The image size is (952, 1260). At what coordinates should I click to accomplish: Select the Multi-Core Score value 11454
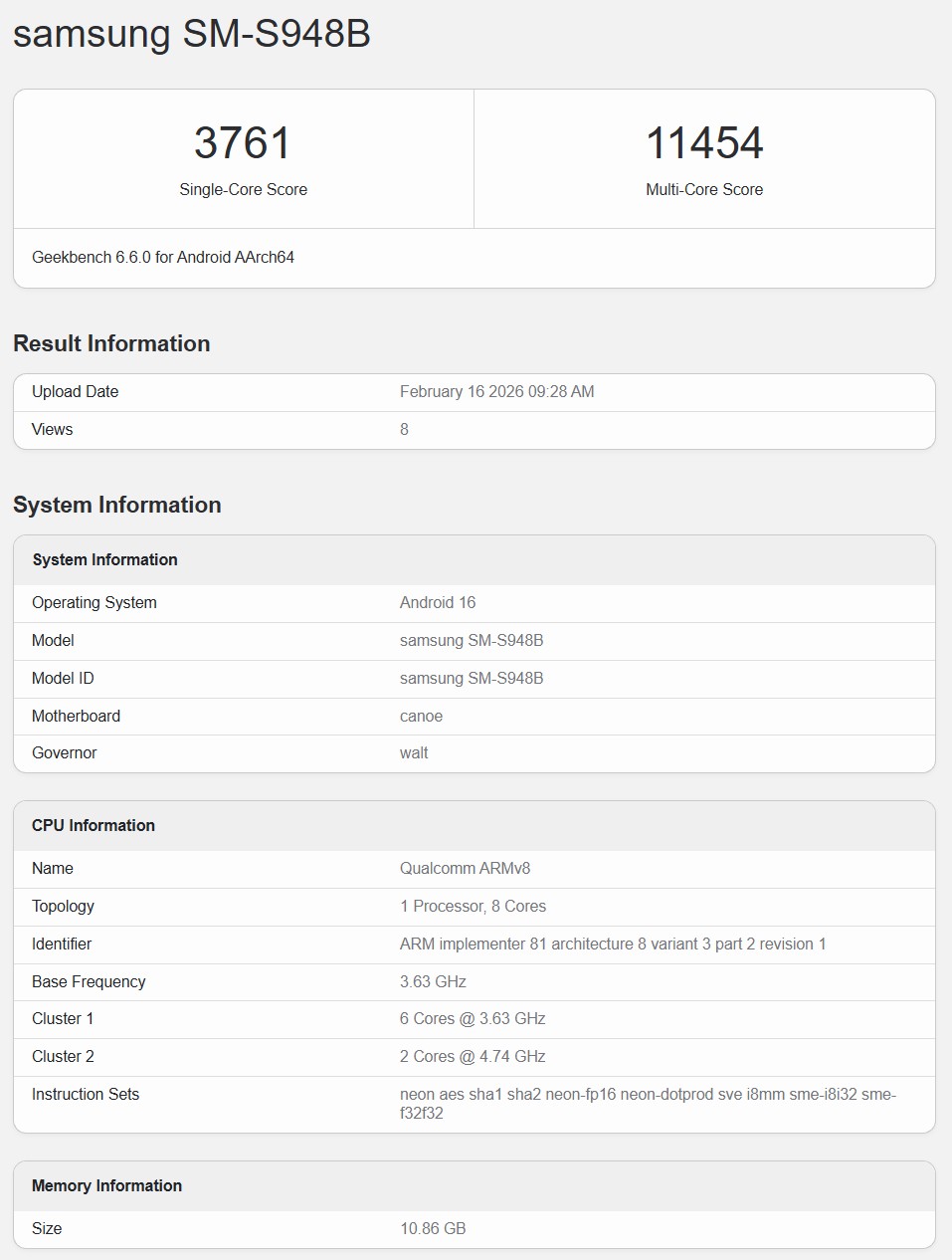coord(703,142)
